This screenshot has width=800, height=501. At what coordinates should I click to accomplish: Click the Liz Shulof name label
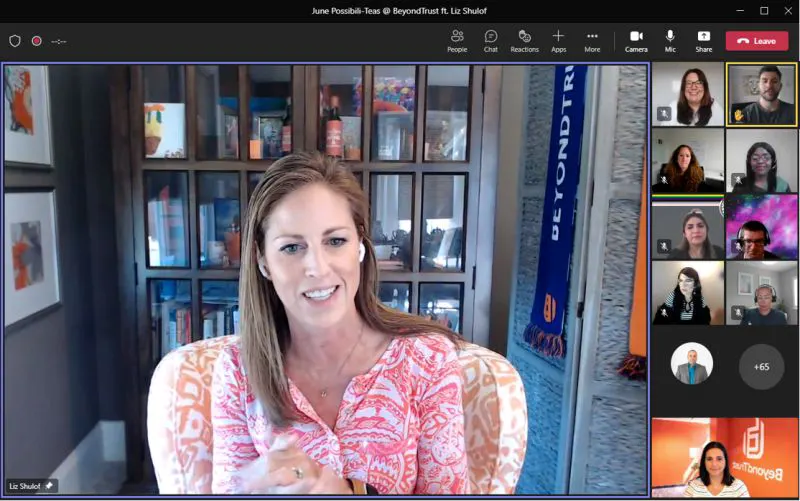click(24, 486)
